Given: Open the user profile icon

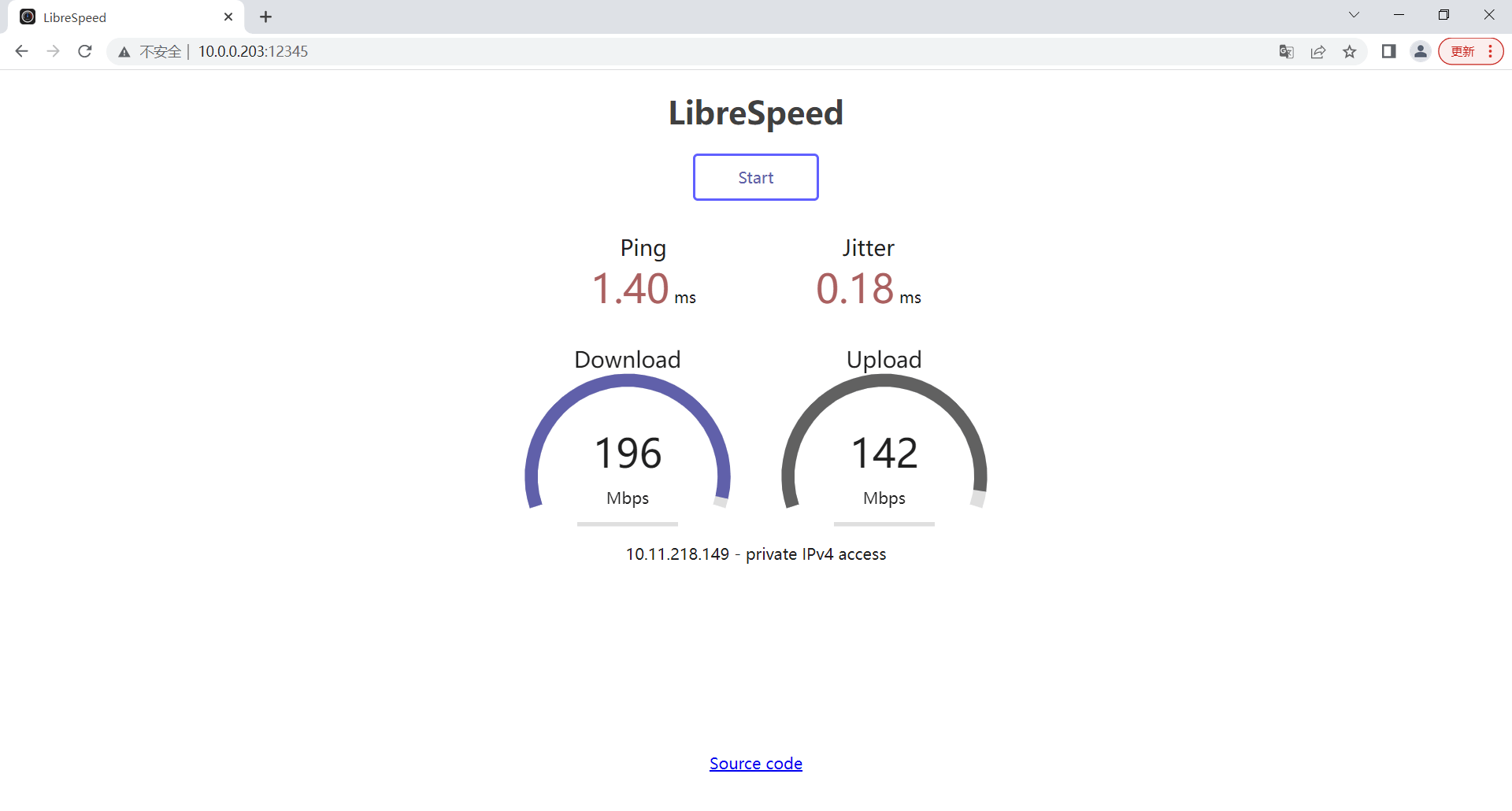Looking at the screenshot, I should click(1420, 51).
